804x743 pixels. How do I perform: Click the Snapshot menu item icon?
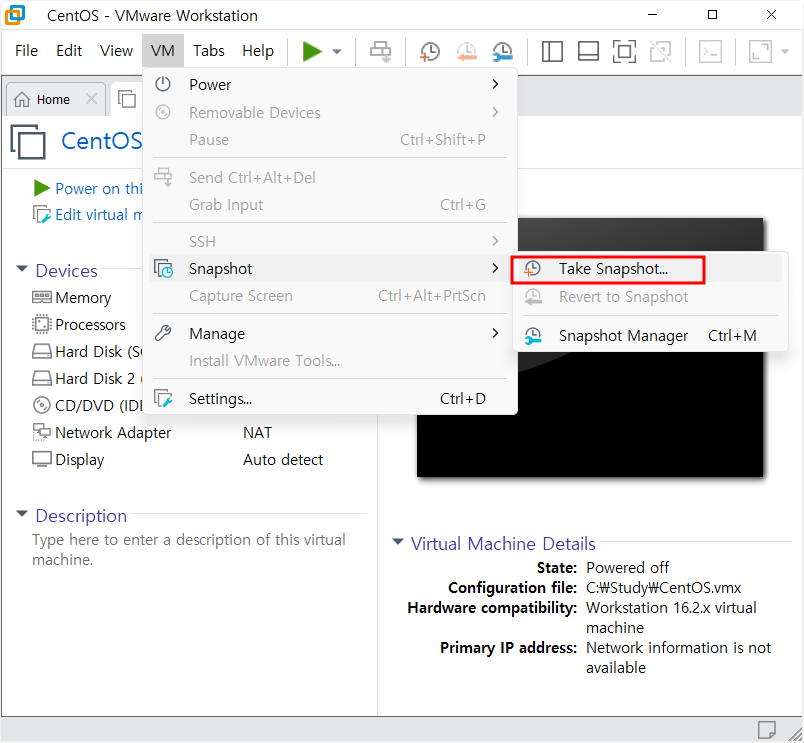click(x=164, y=268)
